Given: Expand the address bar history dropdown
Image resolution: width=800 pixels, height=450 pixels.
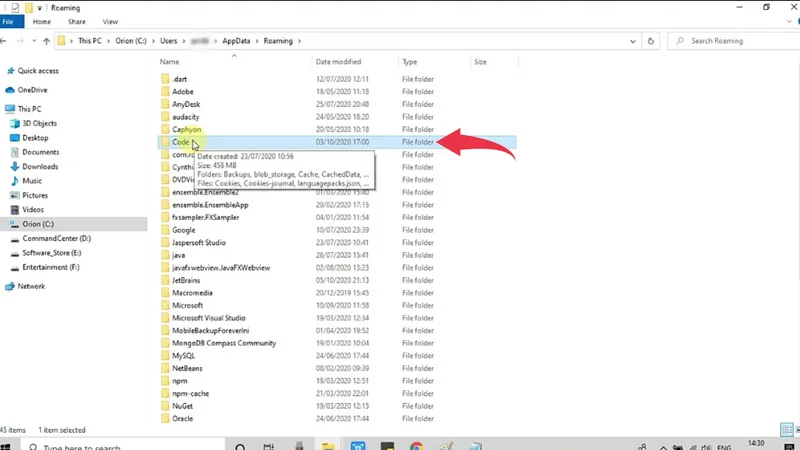Looking at the screenshot, I should click(x=633, y=41).
